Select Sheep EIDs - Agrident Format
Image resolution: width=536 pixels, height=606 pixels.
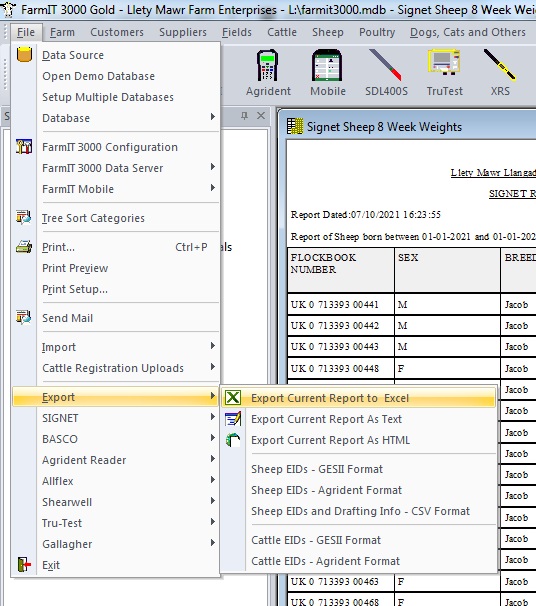click(x=358, y=490)
